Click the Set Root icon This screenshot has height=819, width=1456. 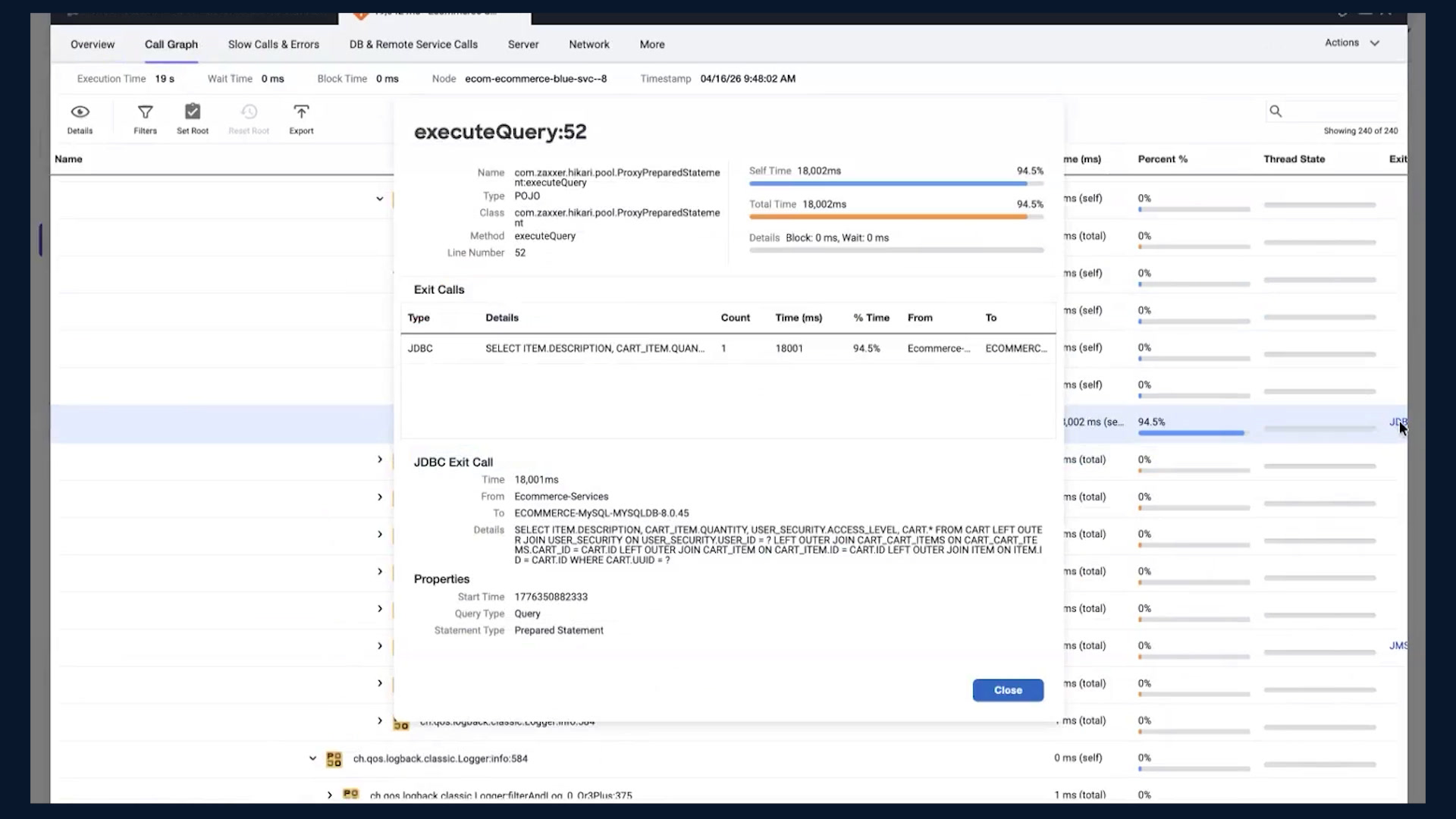193,111
